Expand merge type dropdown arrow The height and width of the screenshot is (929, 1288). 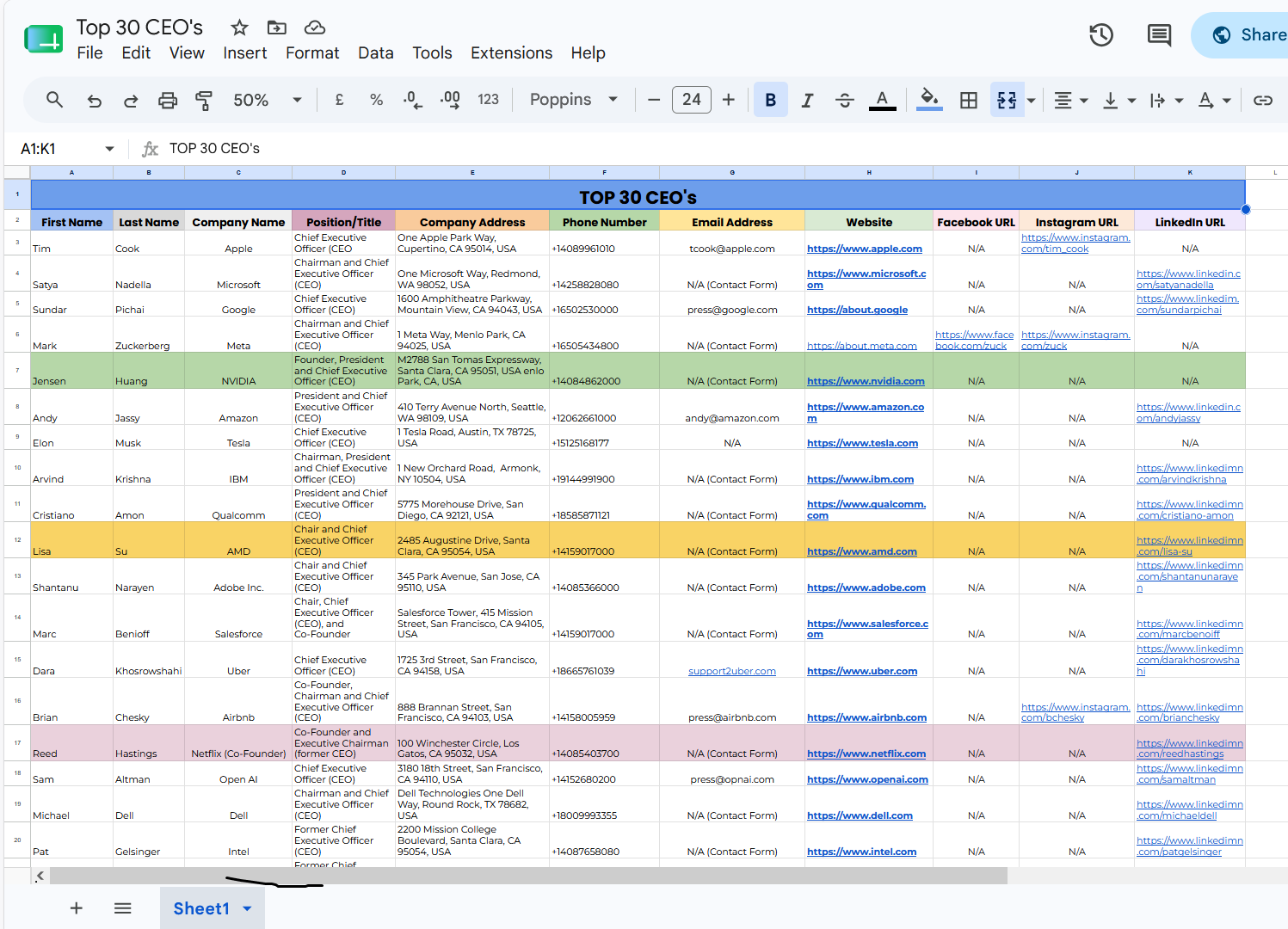(1032, 101)
